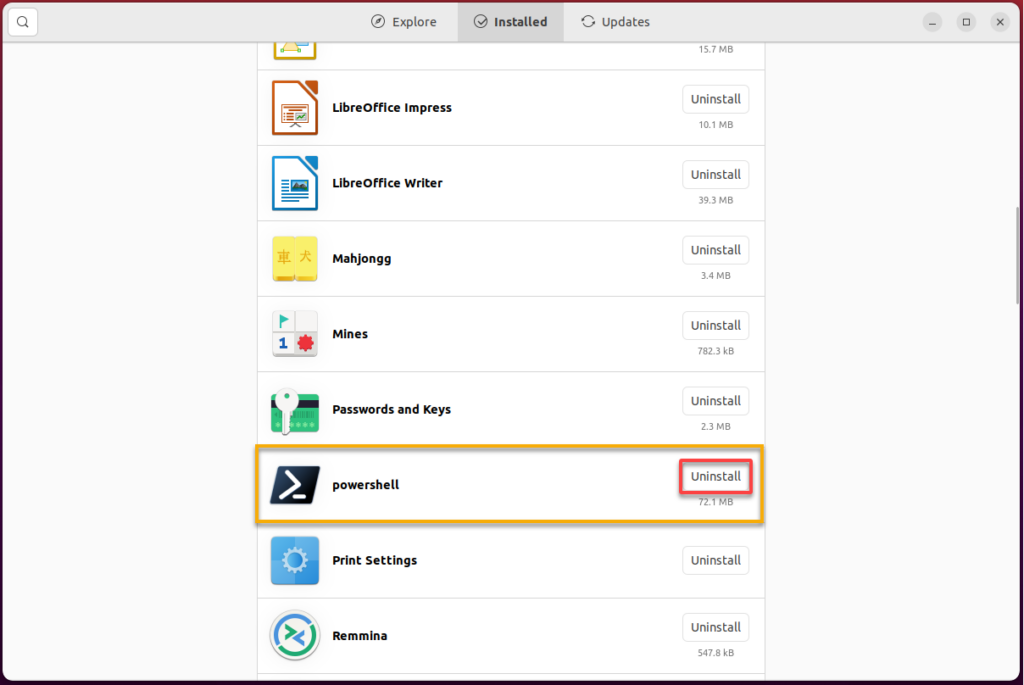Open the Print Settings gear icon
Image resolution: width=1024 pixels, height=685 pixels.
point(294,560)
